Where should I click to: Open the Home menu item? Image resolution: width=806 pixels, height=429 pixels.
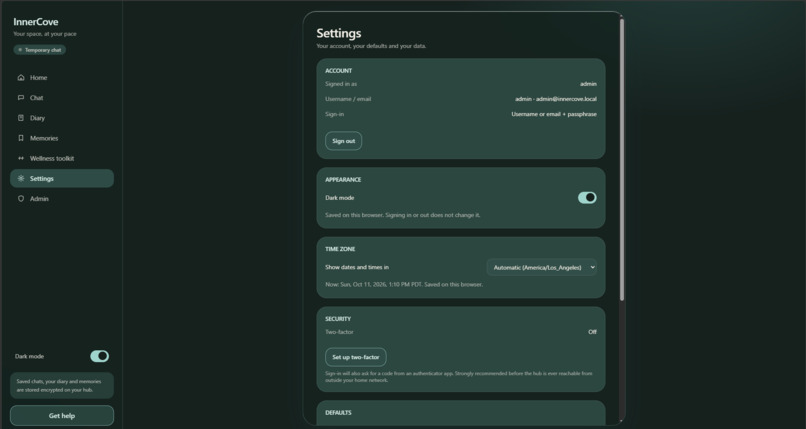(62, 78)
